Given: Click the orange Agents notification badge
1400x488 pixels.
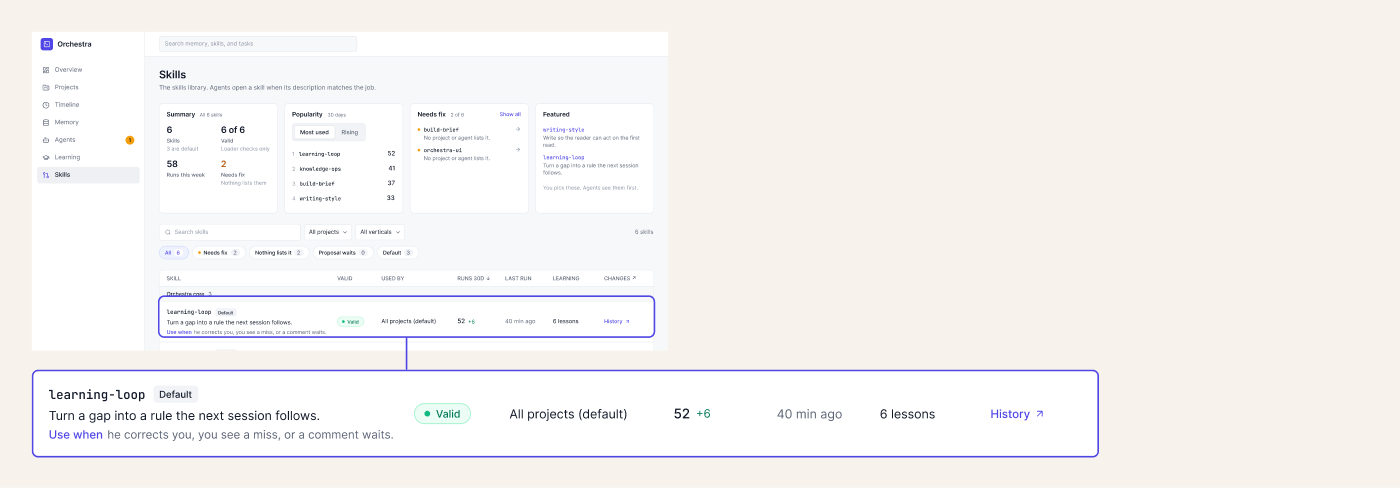Looking at the screenshot, I should (x=130, y=140).
